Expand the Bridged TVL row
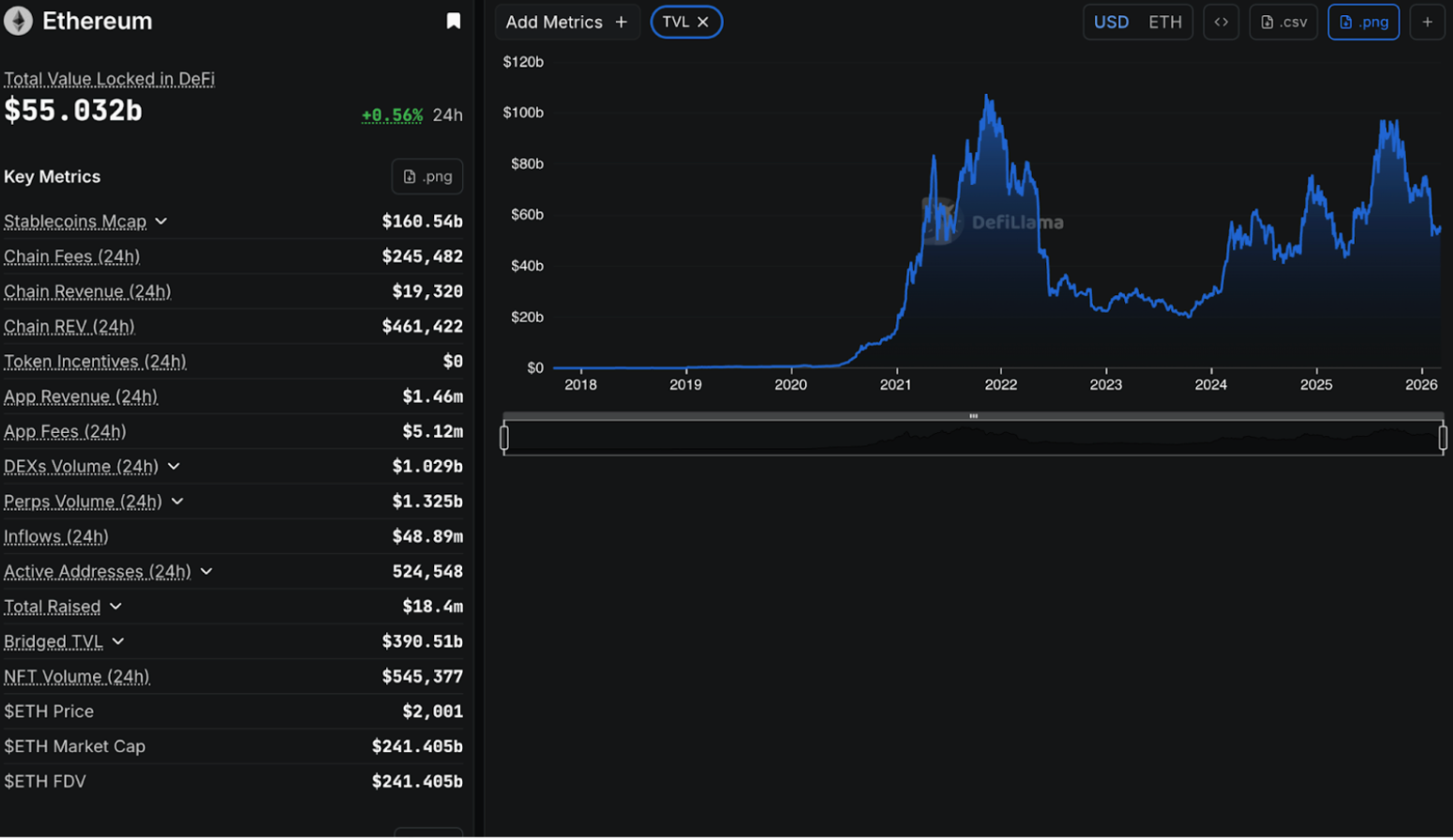The width and height of the screenshot is (1453, 840). (x=118, y=641)
